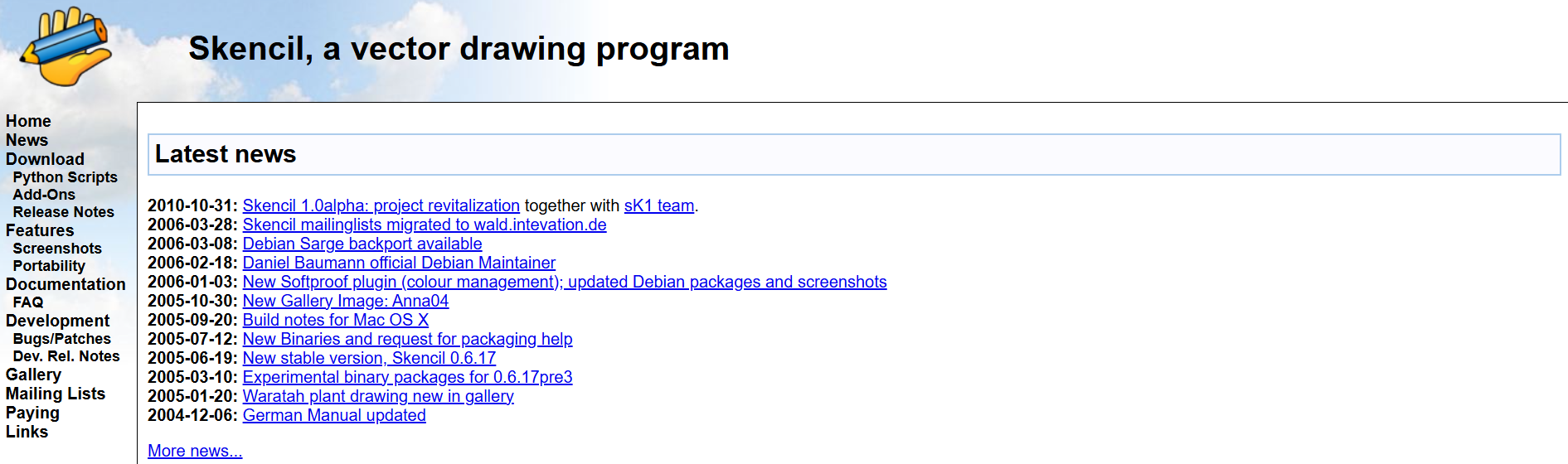Go to Bugs/Patches page
The image size is (1568, 464).
[61, 339]
